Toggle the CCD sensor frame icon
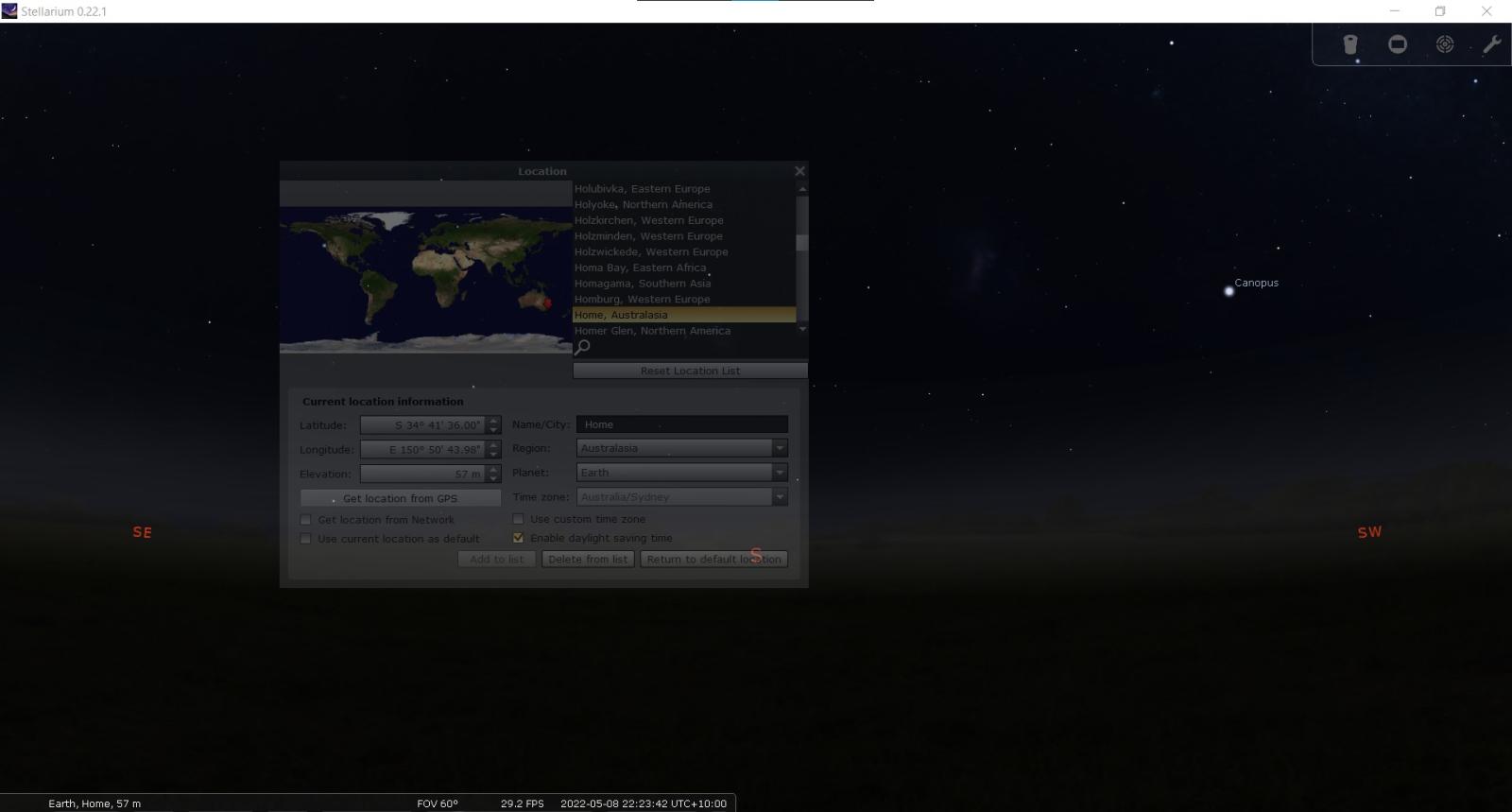 click(x=1398, y=44)
